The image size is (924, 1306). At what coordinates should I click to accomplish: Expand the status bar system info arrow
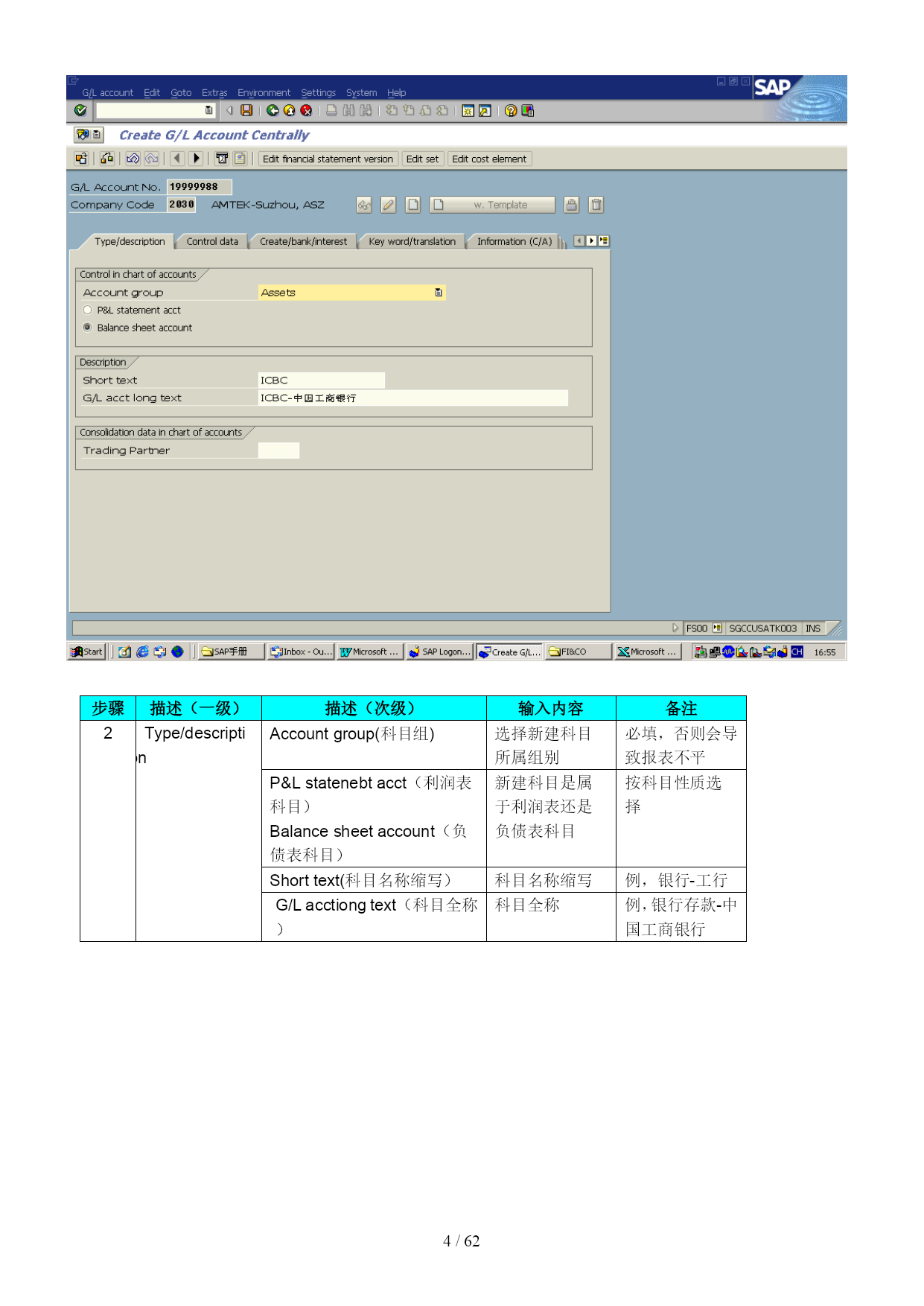coord(675,628)
